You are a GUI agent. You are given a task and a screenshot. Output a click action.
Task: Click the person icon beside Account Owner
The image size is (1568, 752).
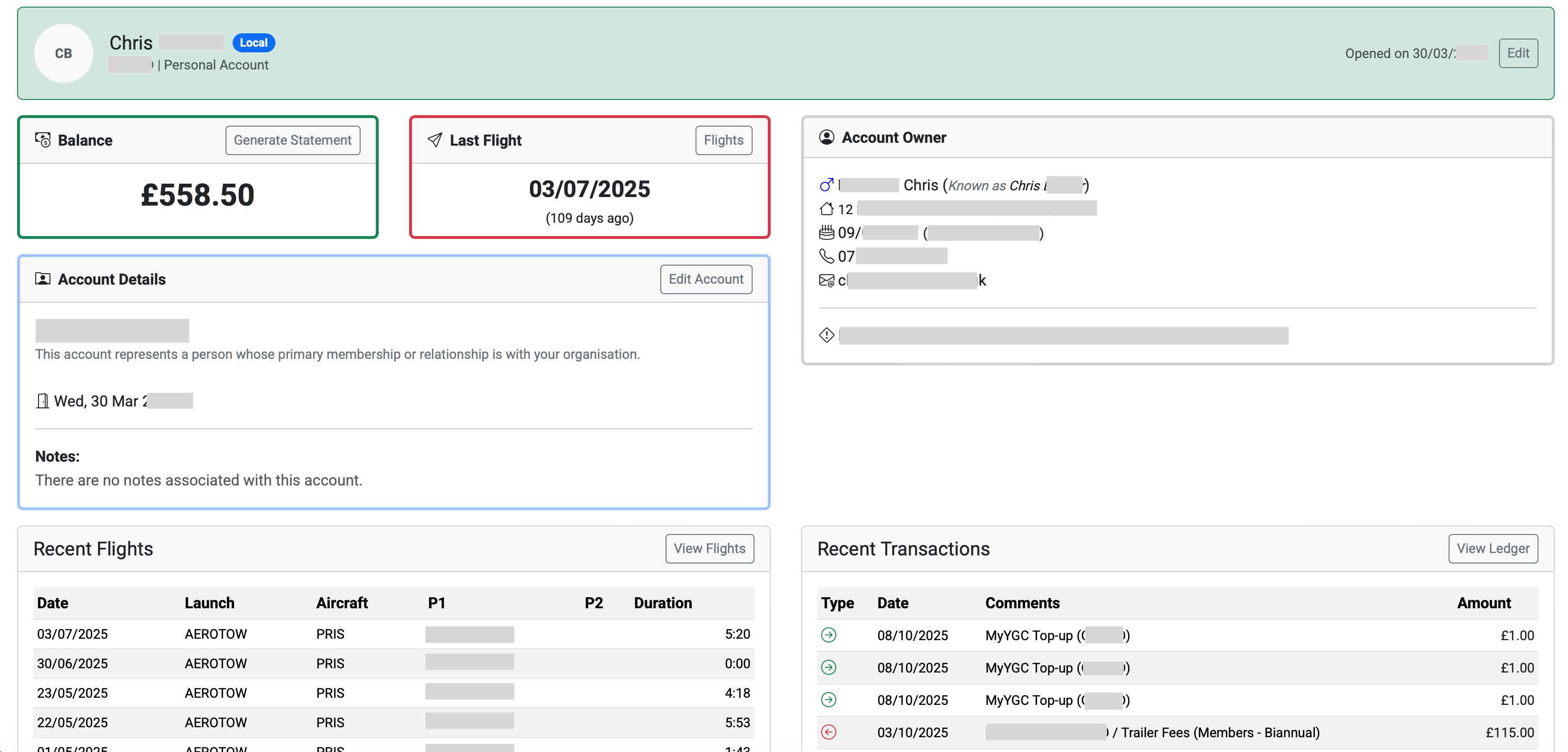coord(827,137)
